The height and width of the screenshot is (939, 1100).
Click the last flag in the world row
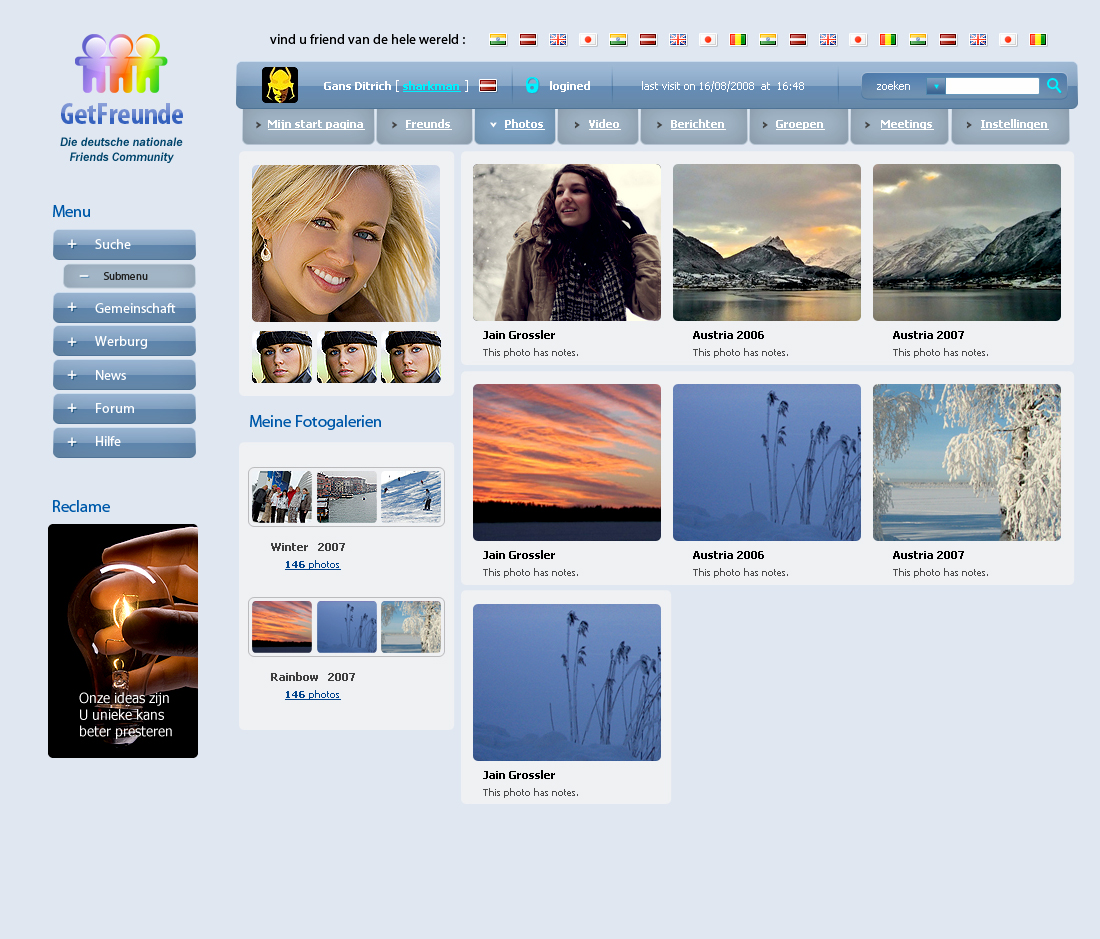pos(1038,39)
